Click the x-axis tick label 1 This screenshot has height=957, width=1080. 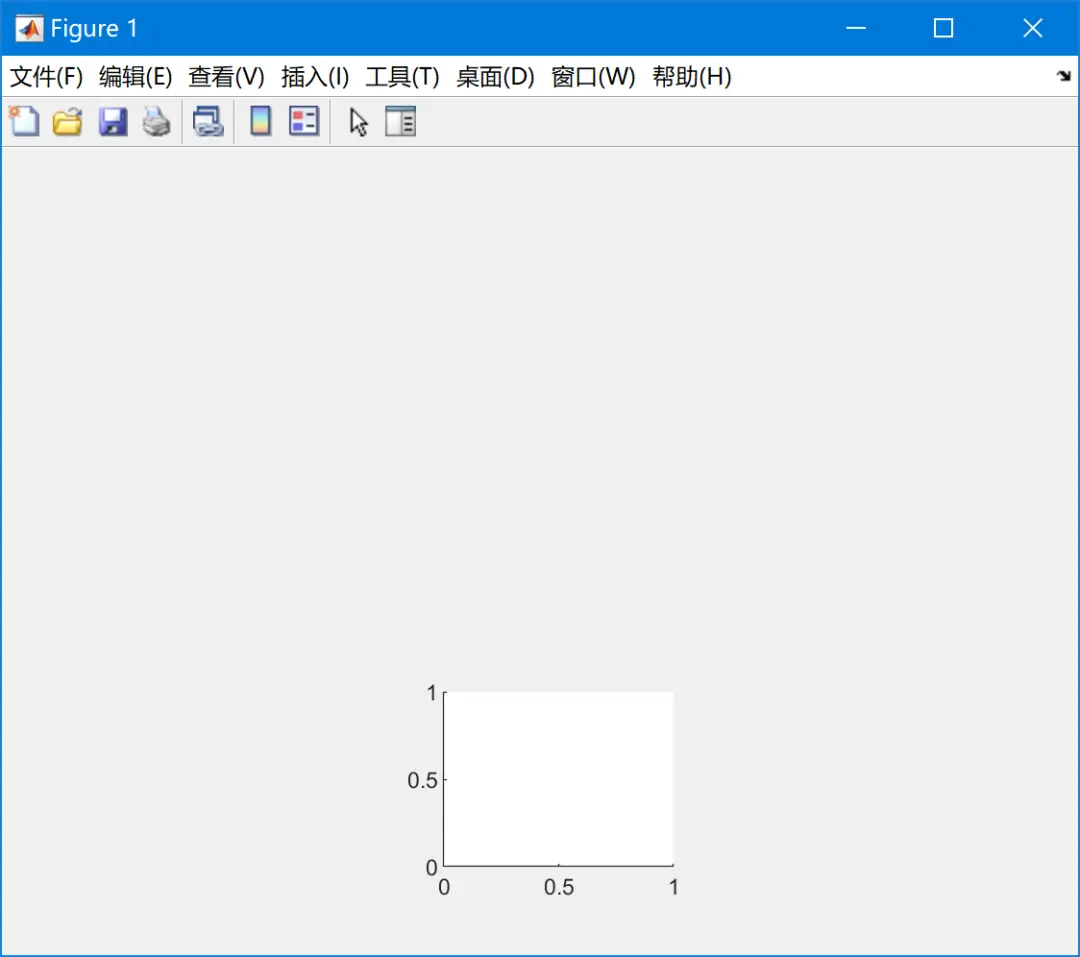(674, 887)
